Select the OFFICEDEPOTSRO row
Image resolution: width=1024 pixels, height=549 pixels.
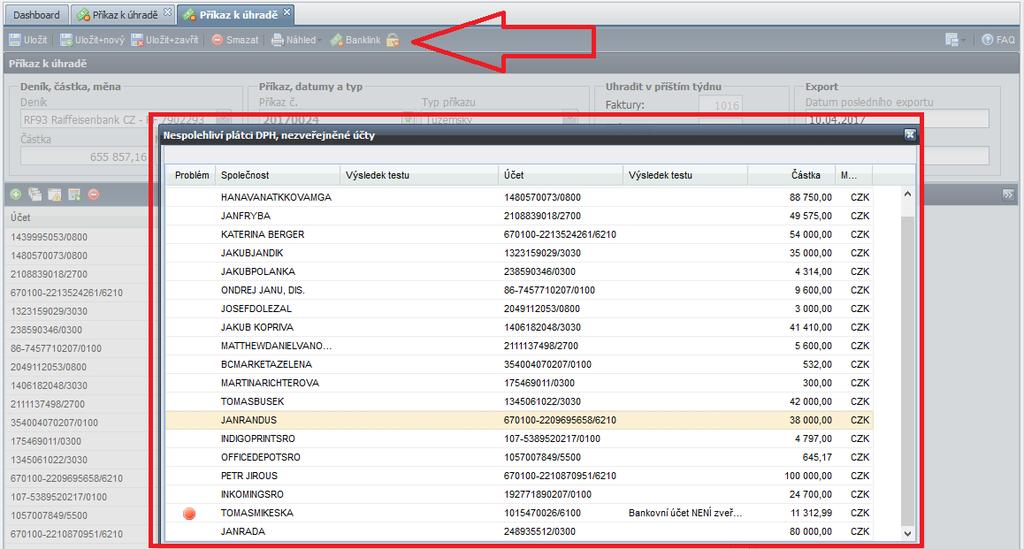519,458
